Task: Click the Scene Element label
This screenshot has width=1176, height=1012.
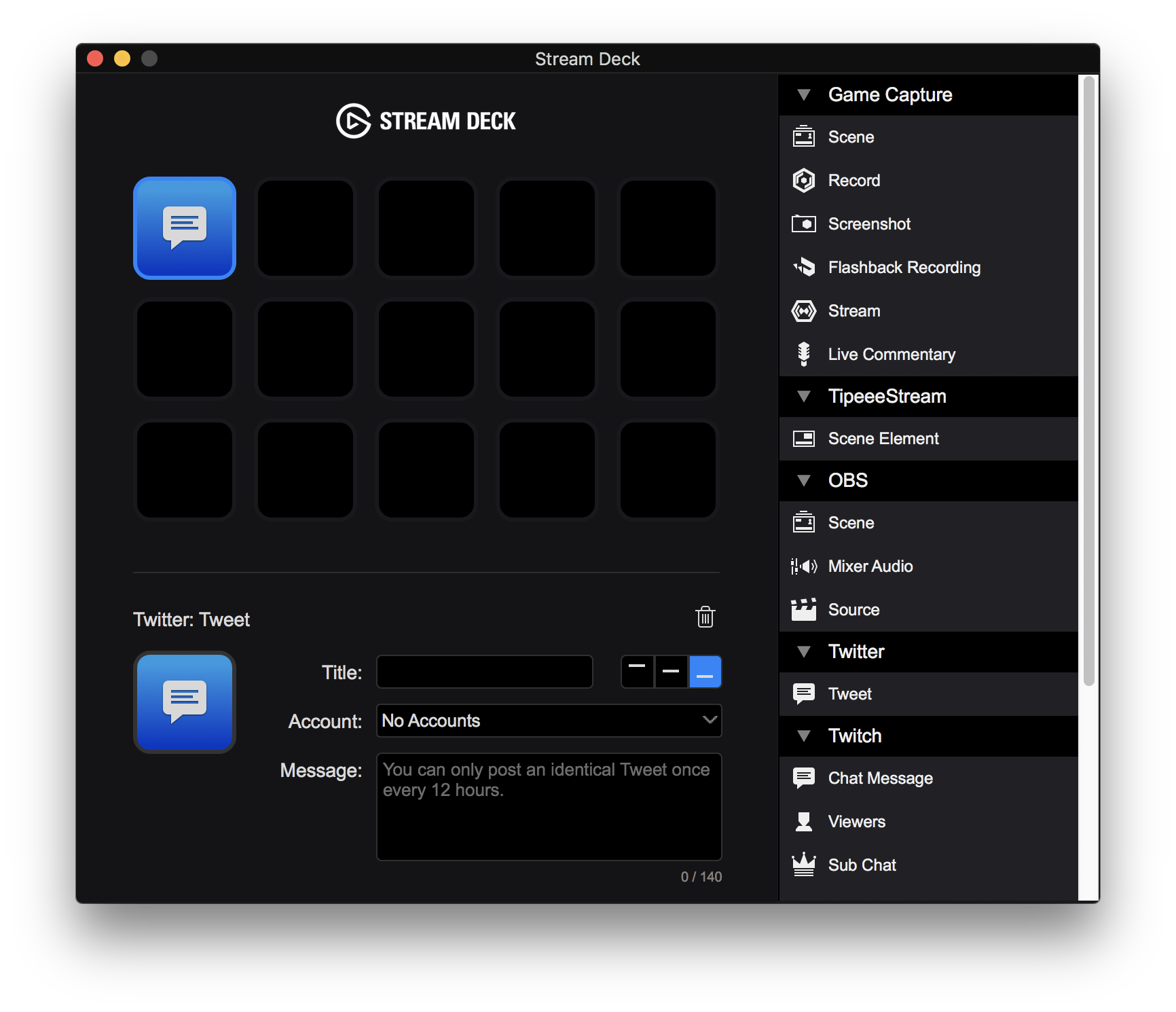Action: (883, 439)
